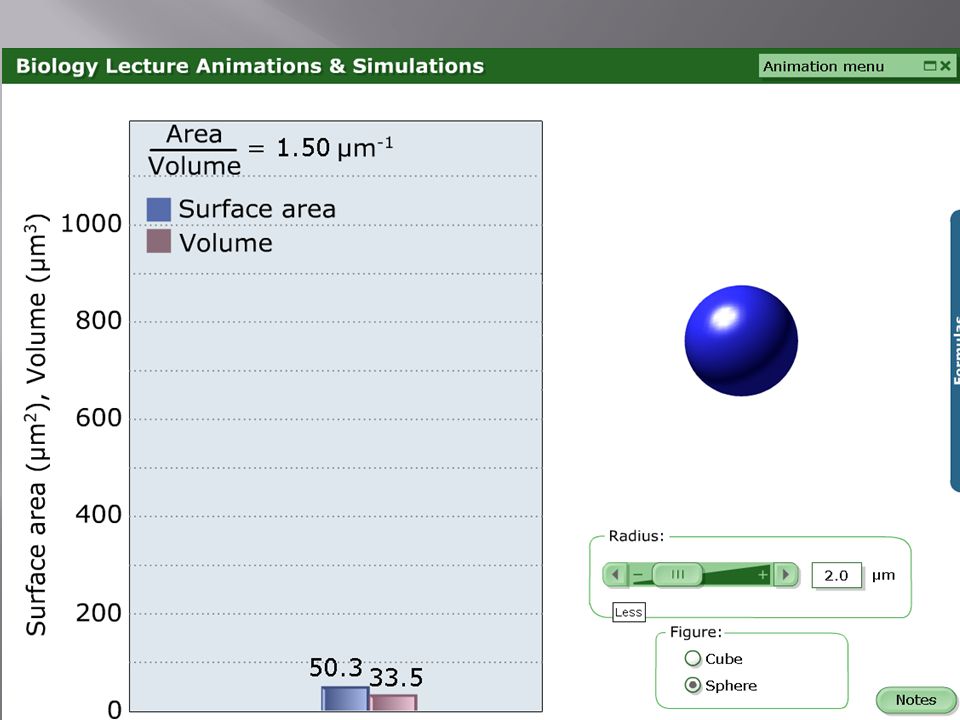Viewport: 960px width, 720px height.
Task: Select the Cube figure radio button
Action: click(x=692, y=658)
